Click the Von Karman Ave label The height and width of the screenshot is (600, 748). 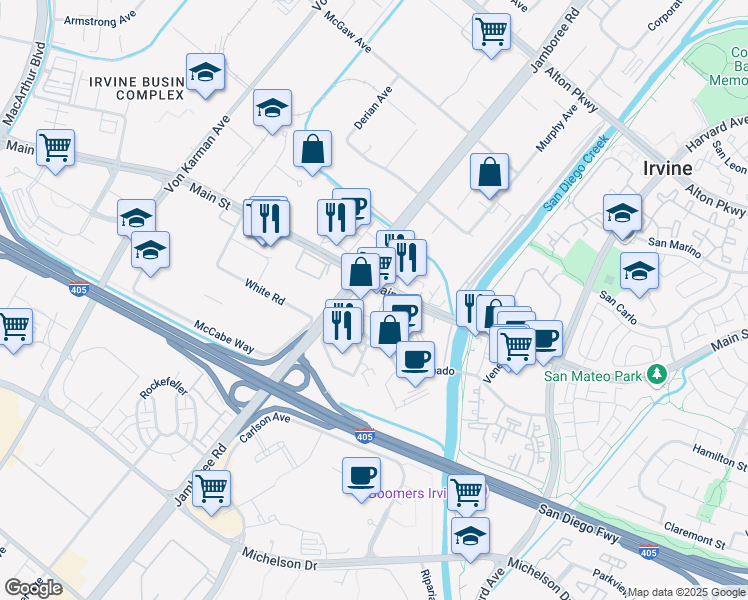pyautogui.click(x=197, y=154)
